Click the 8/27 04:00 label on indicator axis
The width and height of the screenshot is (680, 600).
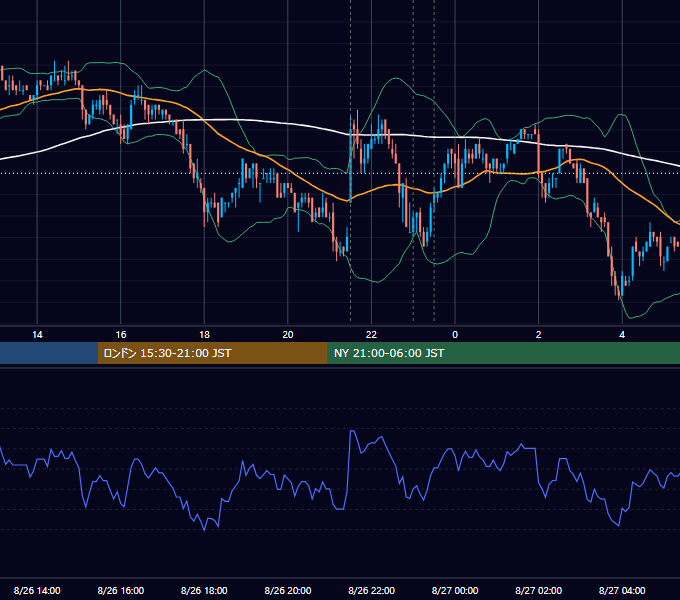(x=622, y=590)
